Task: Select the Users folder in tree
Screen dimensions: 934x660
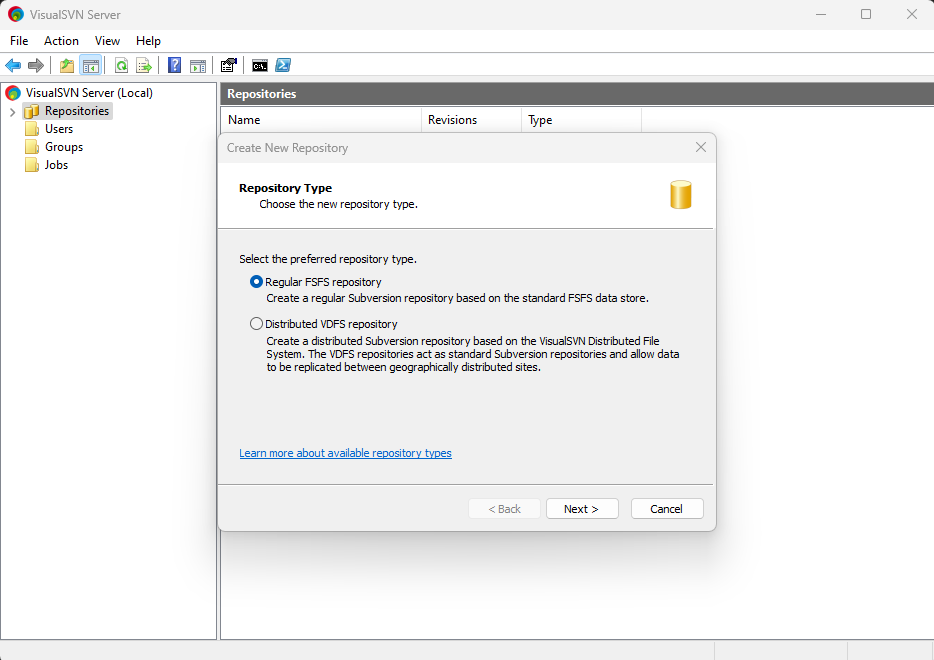Action: (x=59, y=129)
